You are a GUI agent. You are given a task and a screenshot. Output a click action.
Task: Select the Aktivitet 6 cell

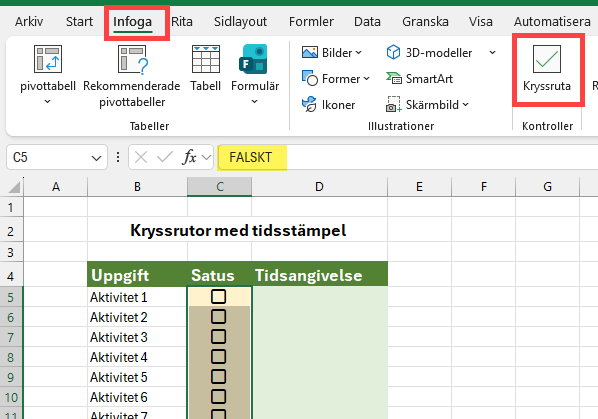point(137,397)
